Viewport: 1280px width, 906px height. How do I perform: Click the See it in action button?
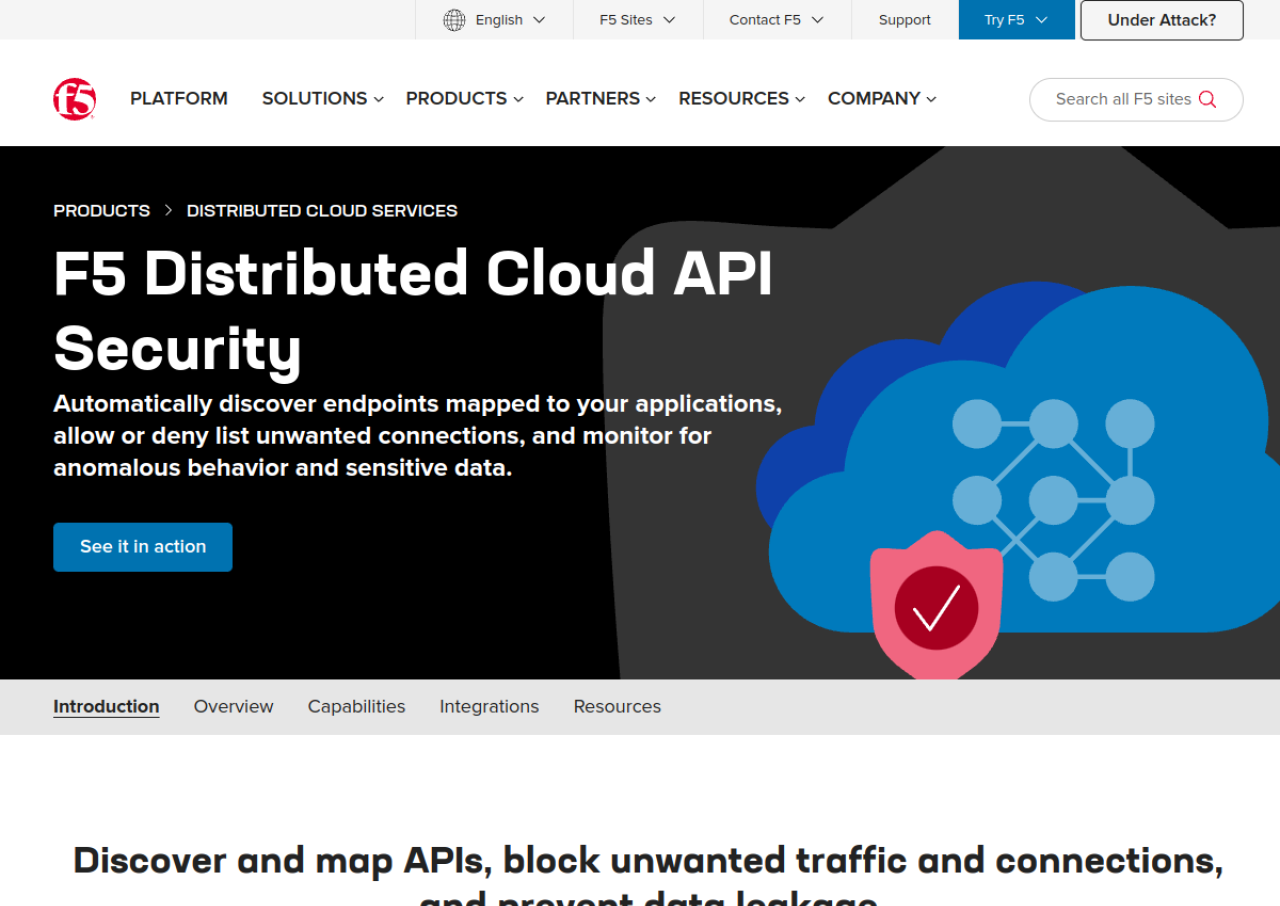(143, 547)
